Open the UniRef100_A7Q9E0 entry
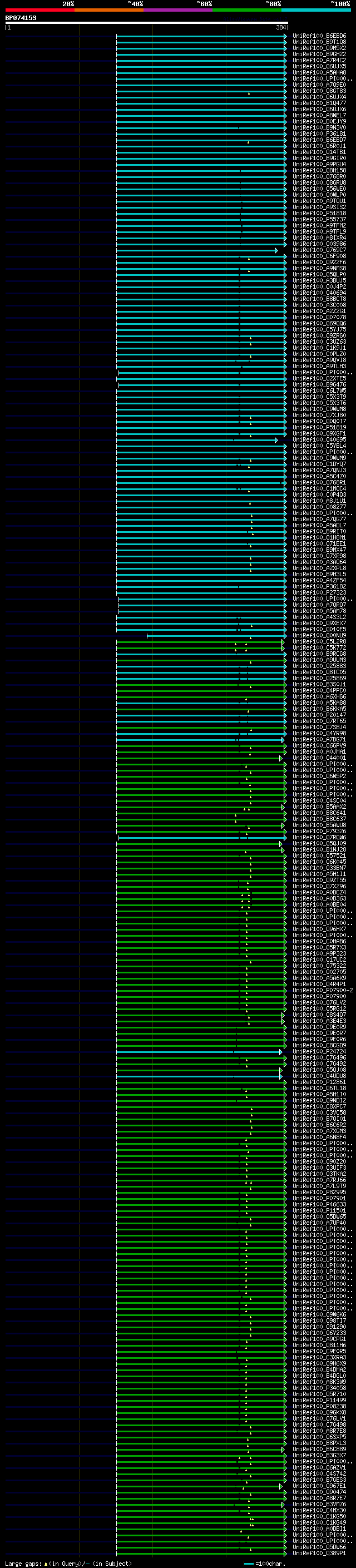The image size is (356, 1568). pyautogui.click(x=319, y=85)
